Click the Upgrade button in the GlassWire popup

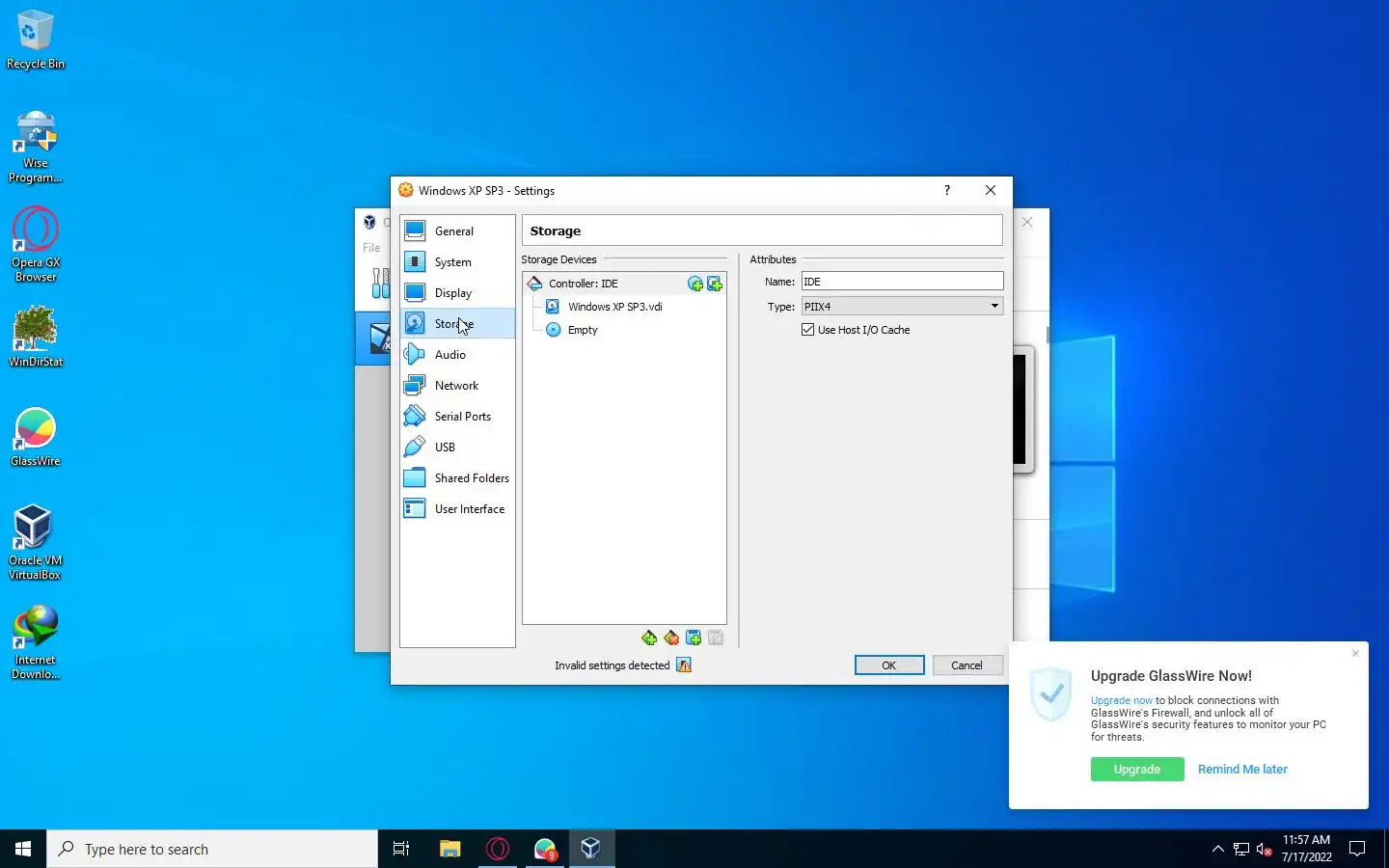point(1137,770)
